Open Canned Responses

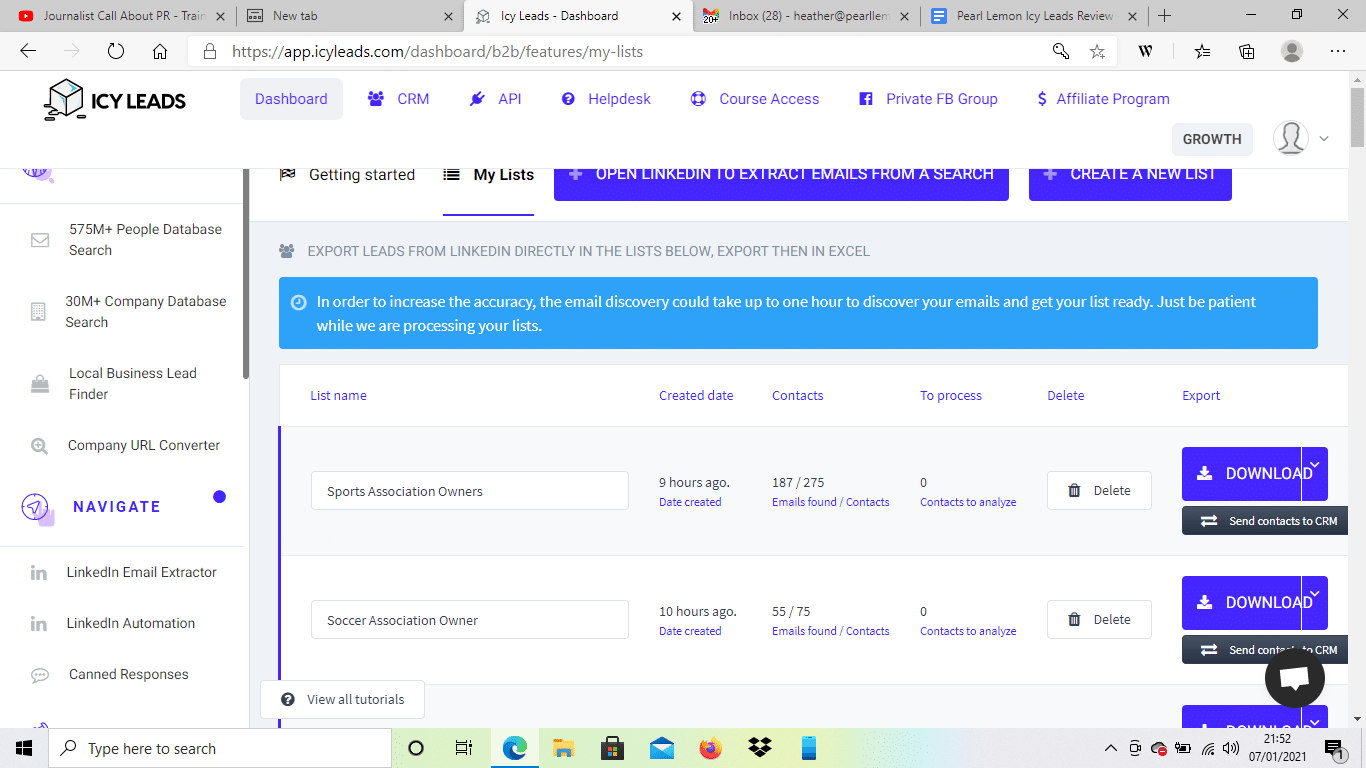pos(129,675)
